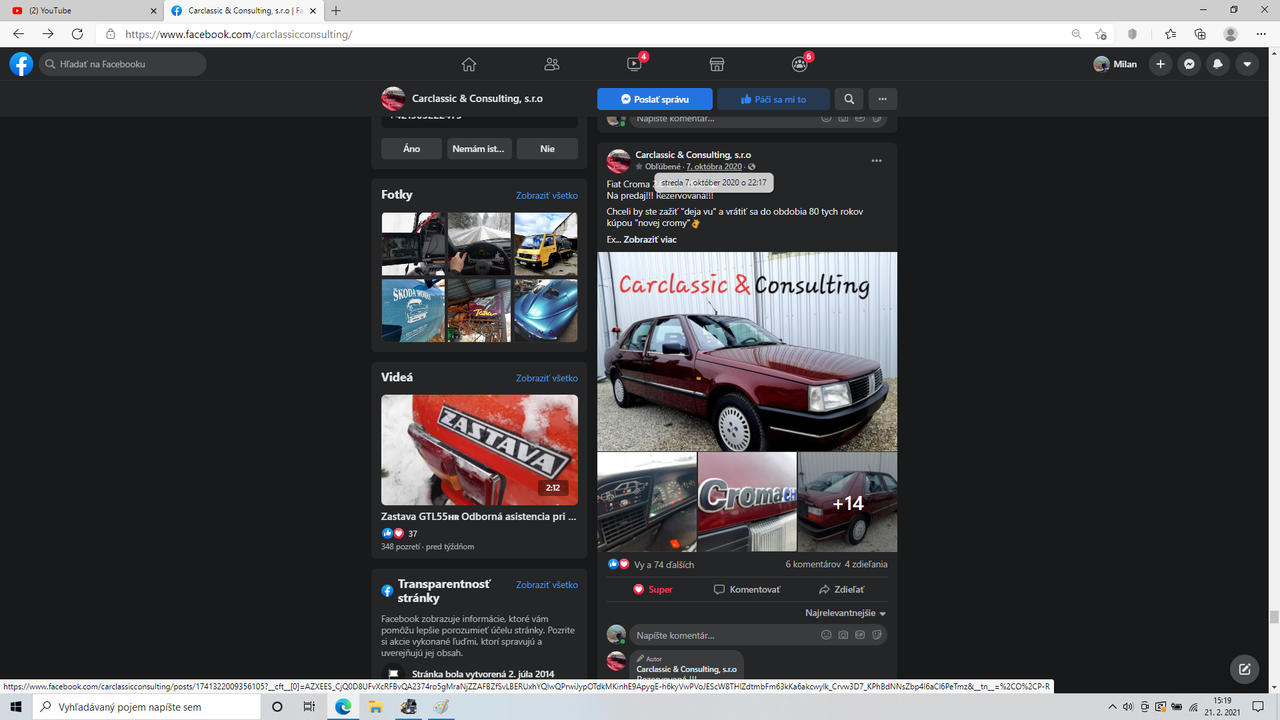Switch to the Carclassic & Consulting tab
The height and width of the screenshot is (720, 1280).
[244, 10]
